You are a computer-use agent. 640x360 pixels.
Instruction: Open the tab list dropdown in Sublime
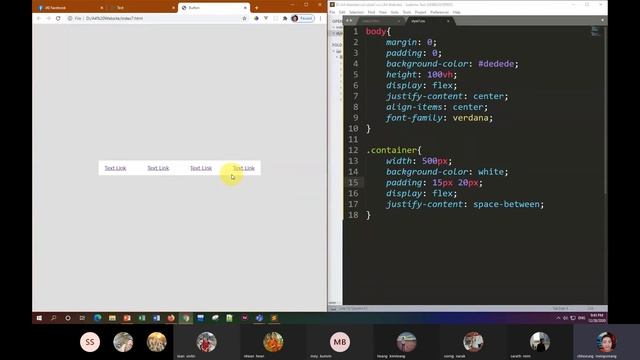(x=602, y=20)
